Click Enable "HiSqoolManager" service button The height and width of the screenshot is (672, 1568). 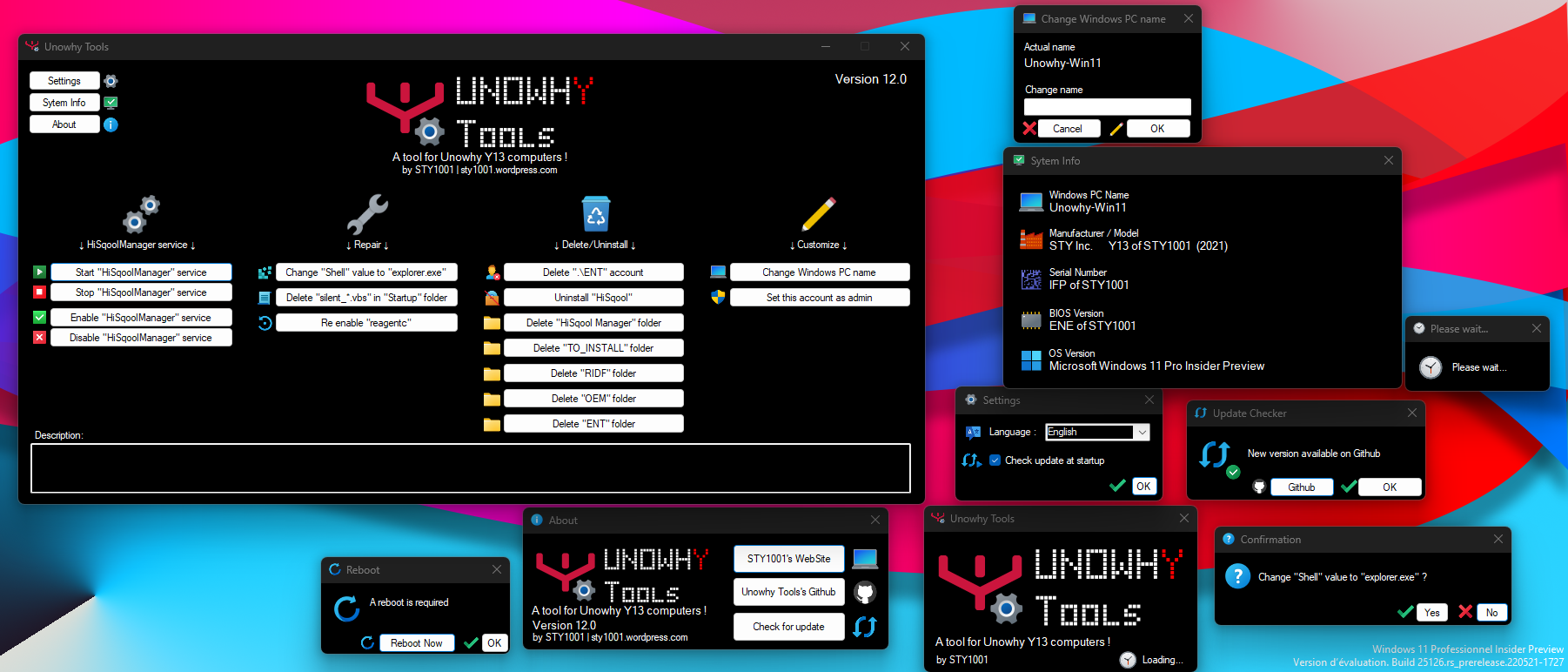pyautogui.click(x=141, y=318)
